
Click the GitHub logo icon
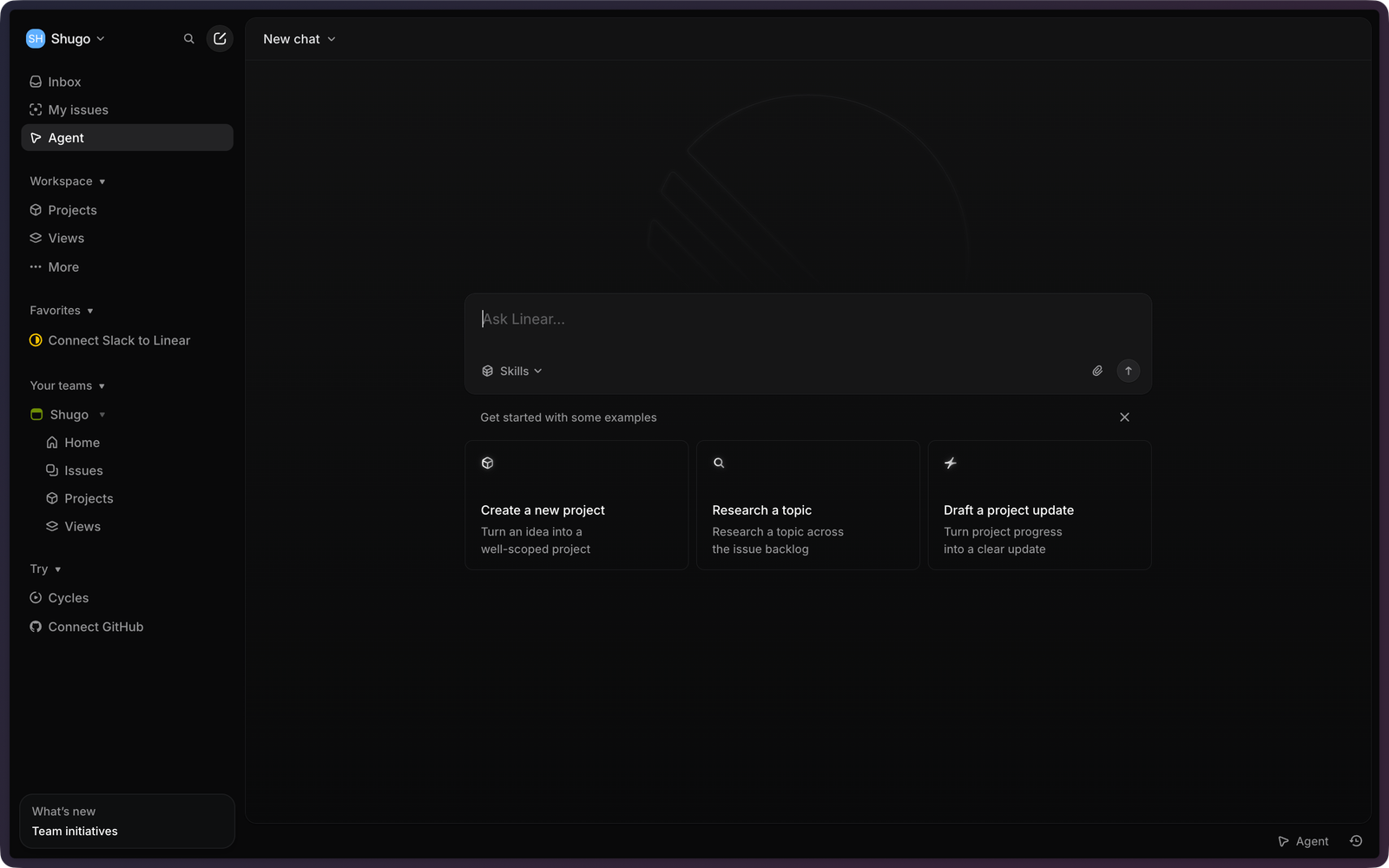tap(36, 627)
